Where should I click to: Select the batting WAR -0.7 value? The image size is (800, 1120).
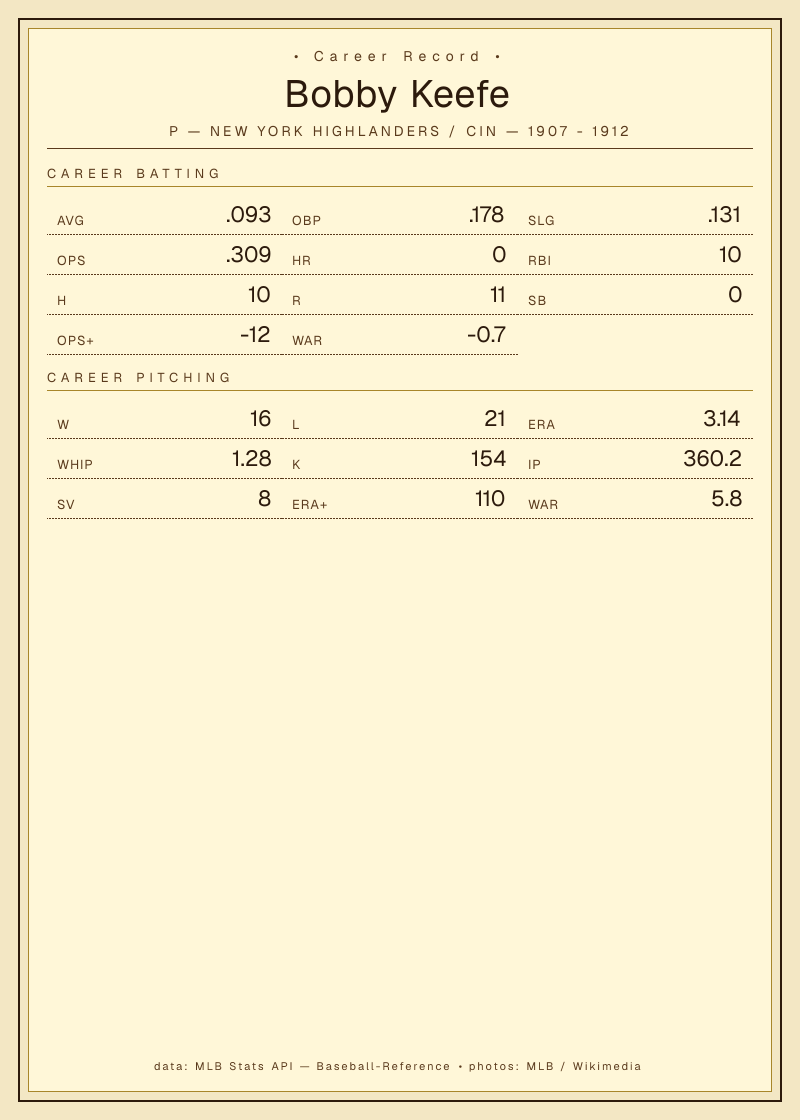pyautogui.click(x=486, y=335)
